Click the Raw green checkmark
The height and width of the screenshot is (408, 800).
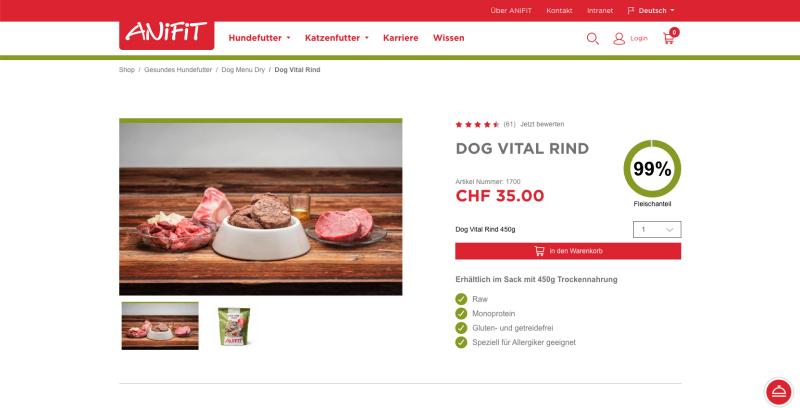click(x=461, y=299)
